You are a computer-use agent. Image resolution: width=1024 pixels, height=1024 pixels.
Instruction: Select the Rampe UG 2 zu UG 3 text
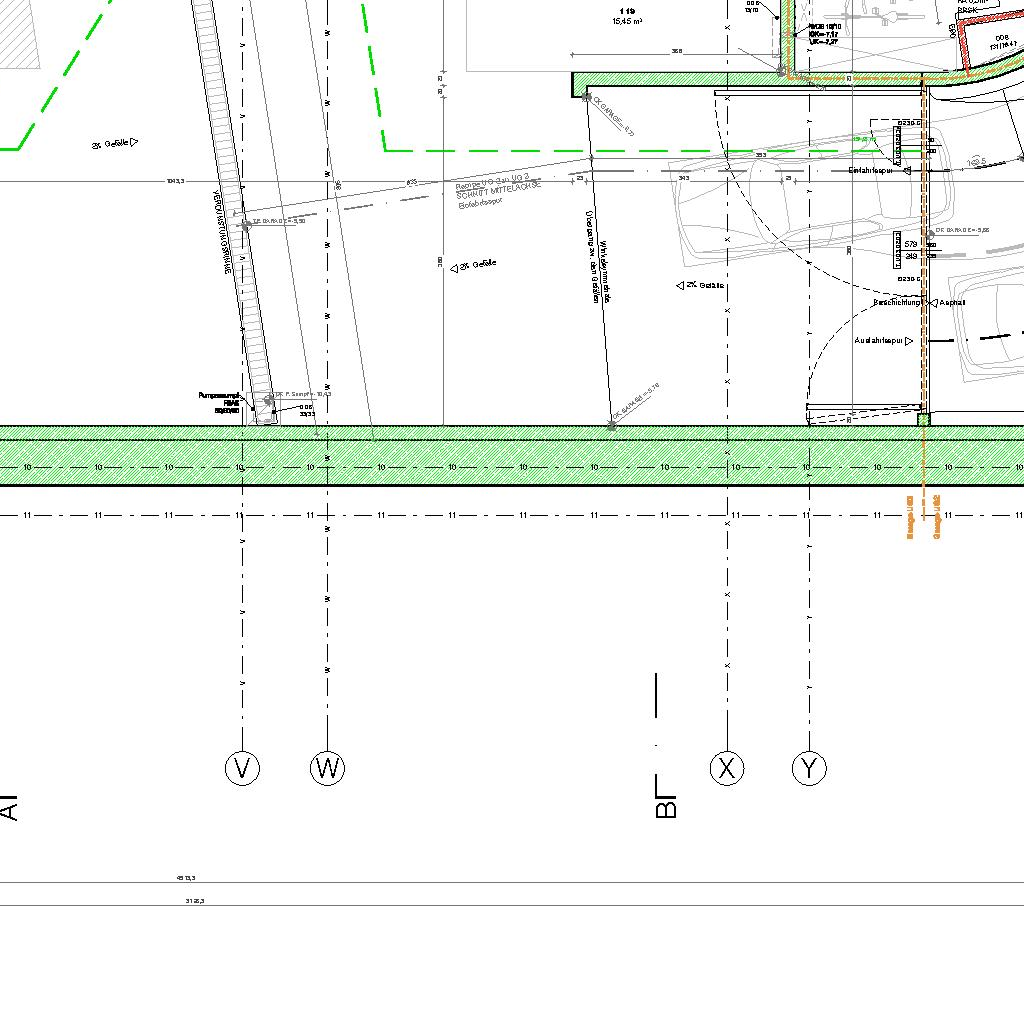pyautogui.click(x=492, y=183)
